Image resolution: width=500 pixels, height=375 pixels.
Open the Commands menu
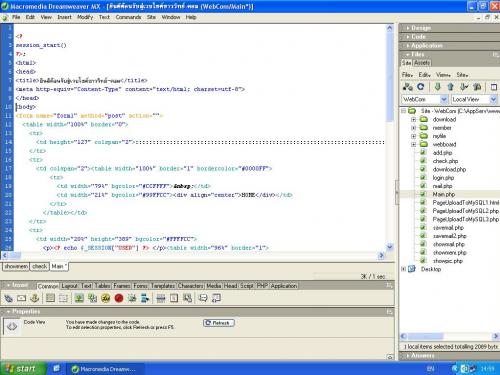128,17
